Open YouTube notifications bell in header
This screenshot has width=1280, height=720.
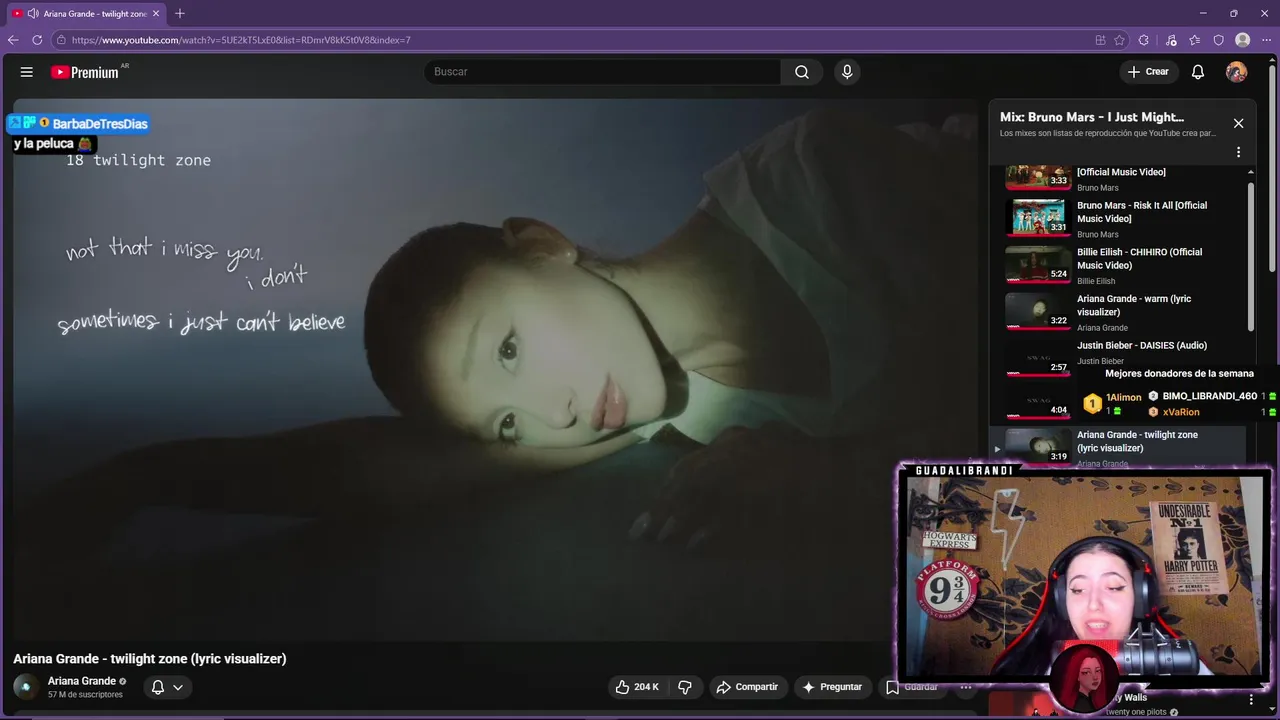click(x=1198, y=72)
